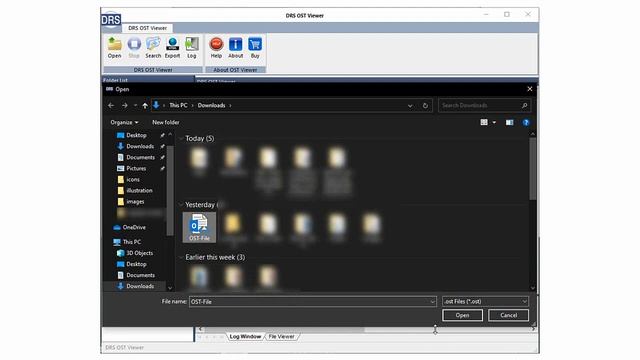Collapse Earlier this week group
640x360 pixels.
pos(181,257)
